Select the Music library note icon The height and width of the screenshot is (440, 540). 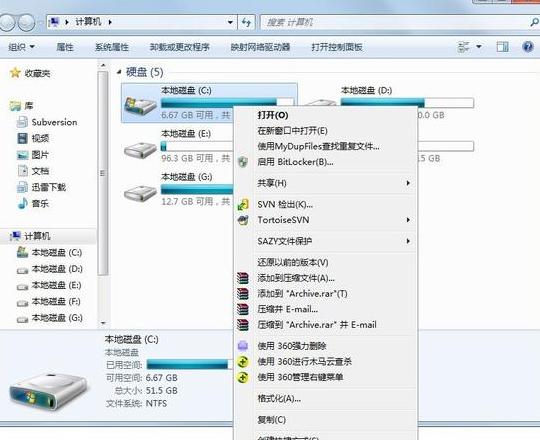pyautogui.click(x=22, y=203)
